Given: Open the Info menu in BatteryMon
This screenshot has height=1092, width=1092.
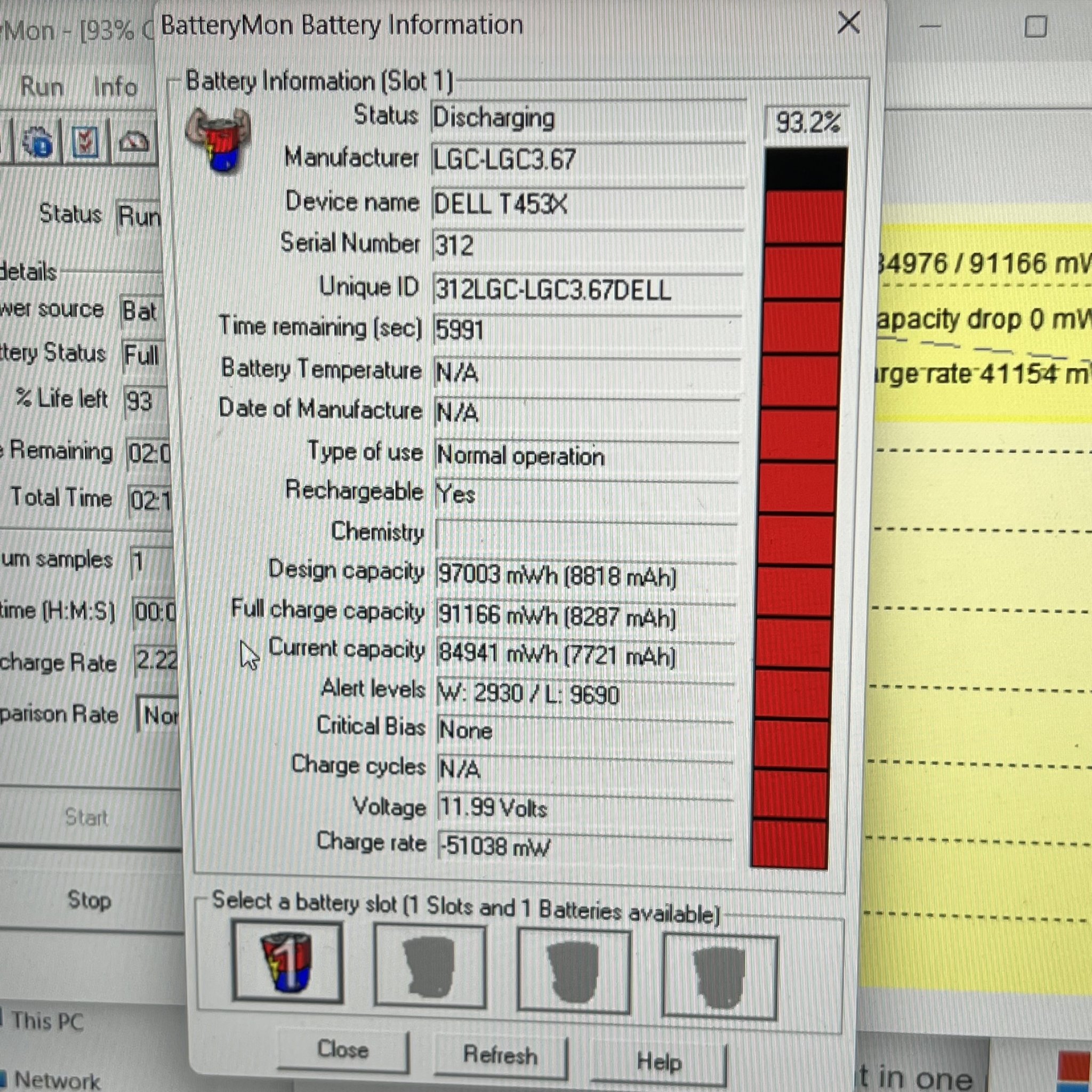Looking at the screenshot, I should coord(115,87).
